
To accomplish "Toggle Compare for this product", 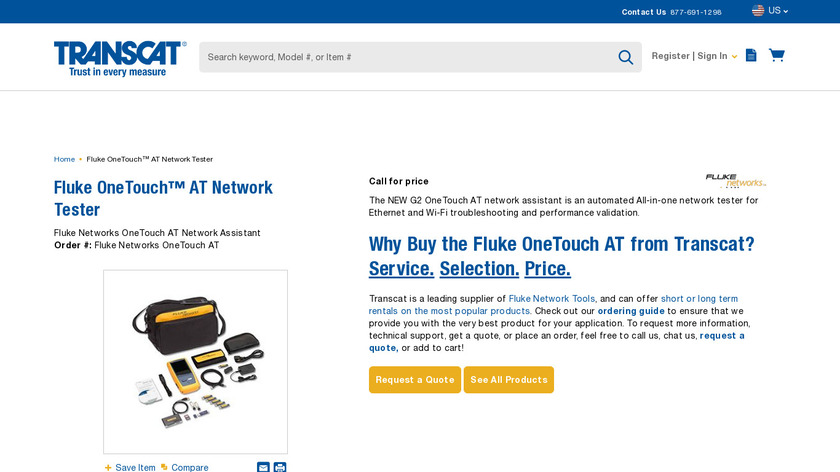I will point(184,467).
